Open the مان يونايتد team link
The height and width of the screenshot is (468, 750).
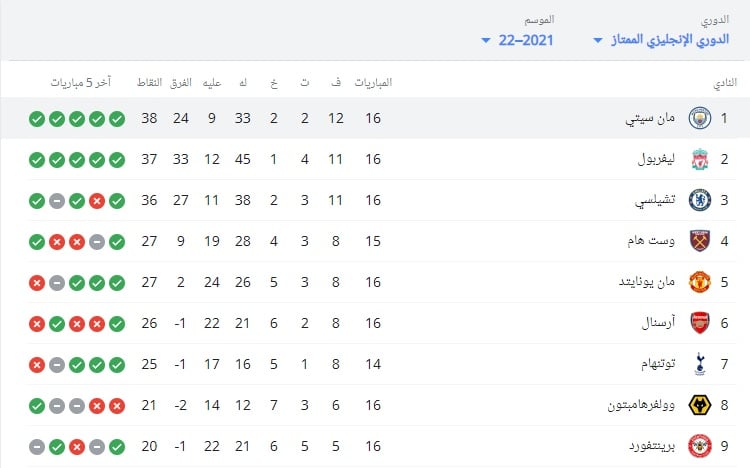point(647,282)
